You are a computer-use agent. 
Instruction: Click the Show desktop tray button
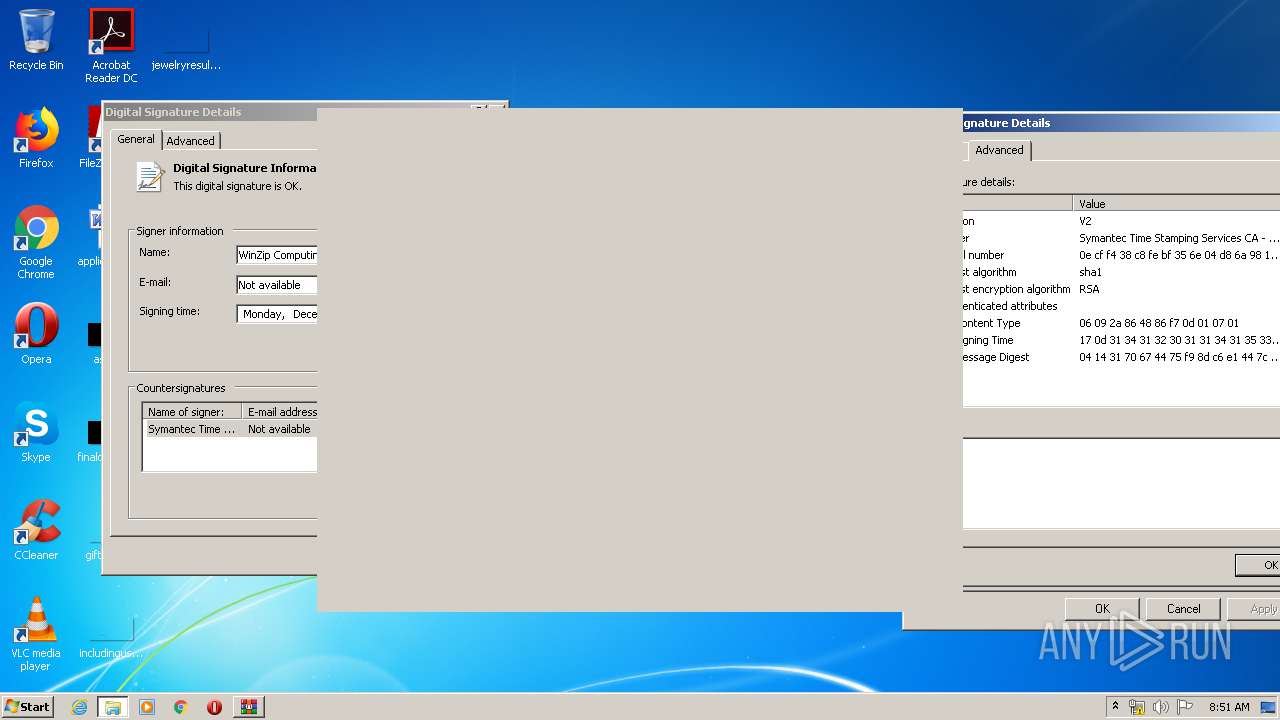point(1269,707)
